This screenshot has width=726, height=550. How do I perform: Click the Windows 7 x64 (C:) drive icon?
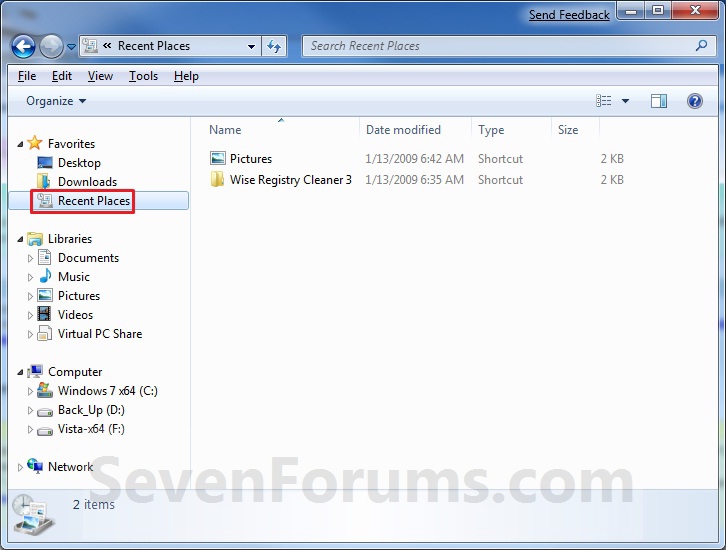click(44, 390)
